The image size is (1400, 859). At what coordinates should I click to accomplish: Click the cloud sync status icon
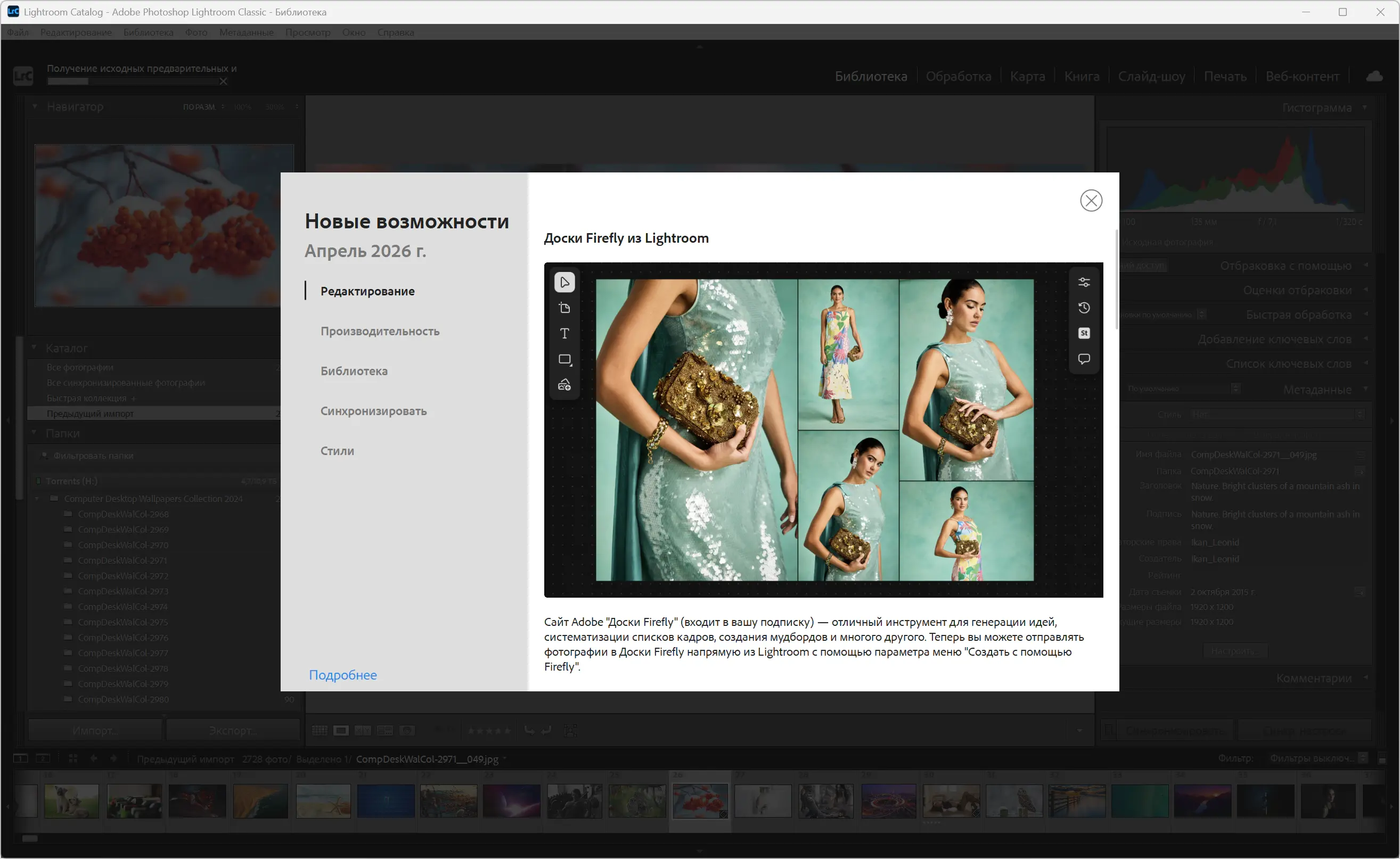pyautogui.click(x=1374, y=76)
